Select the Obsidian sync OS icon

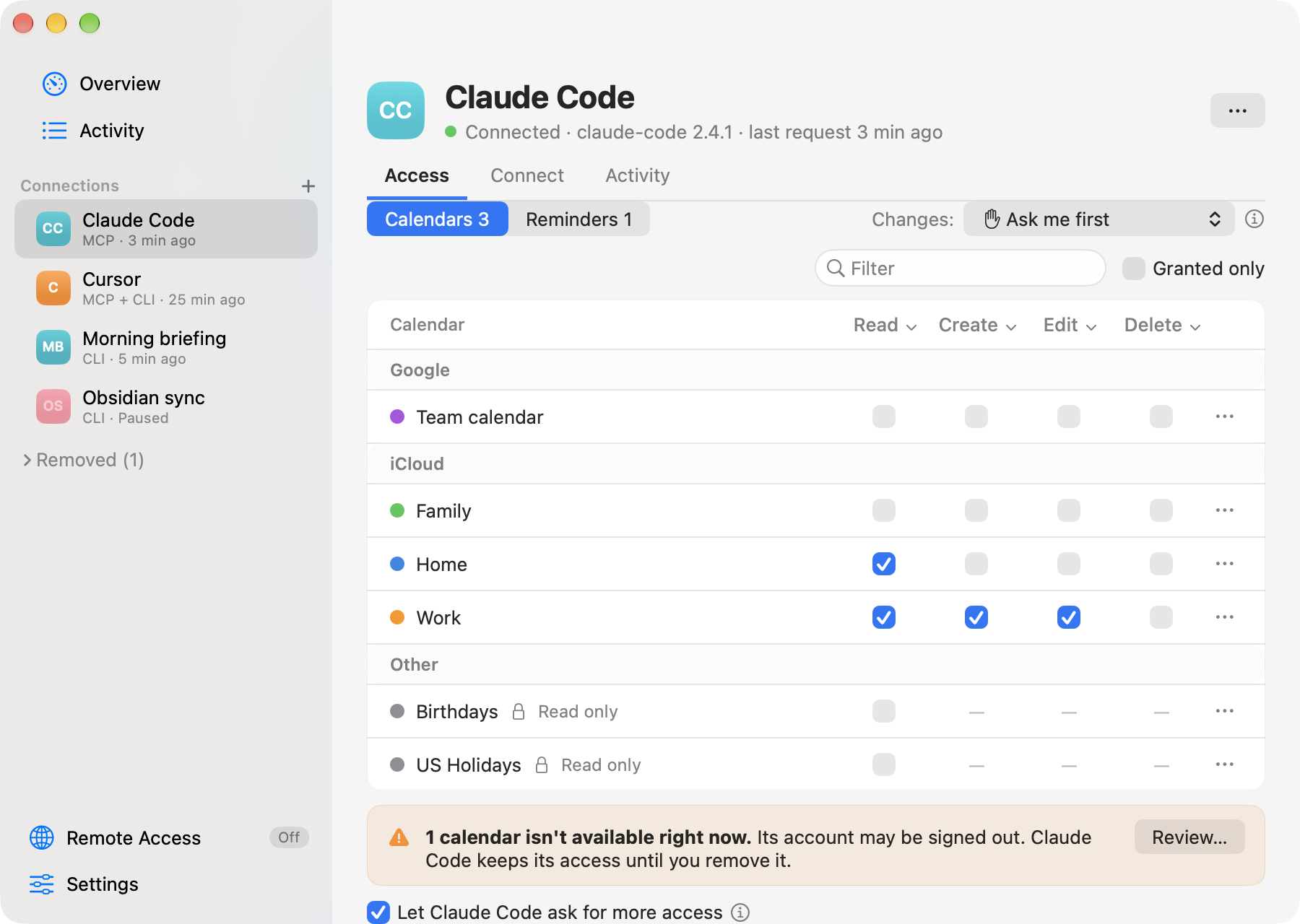point(53,406)
